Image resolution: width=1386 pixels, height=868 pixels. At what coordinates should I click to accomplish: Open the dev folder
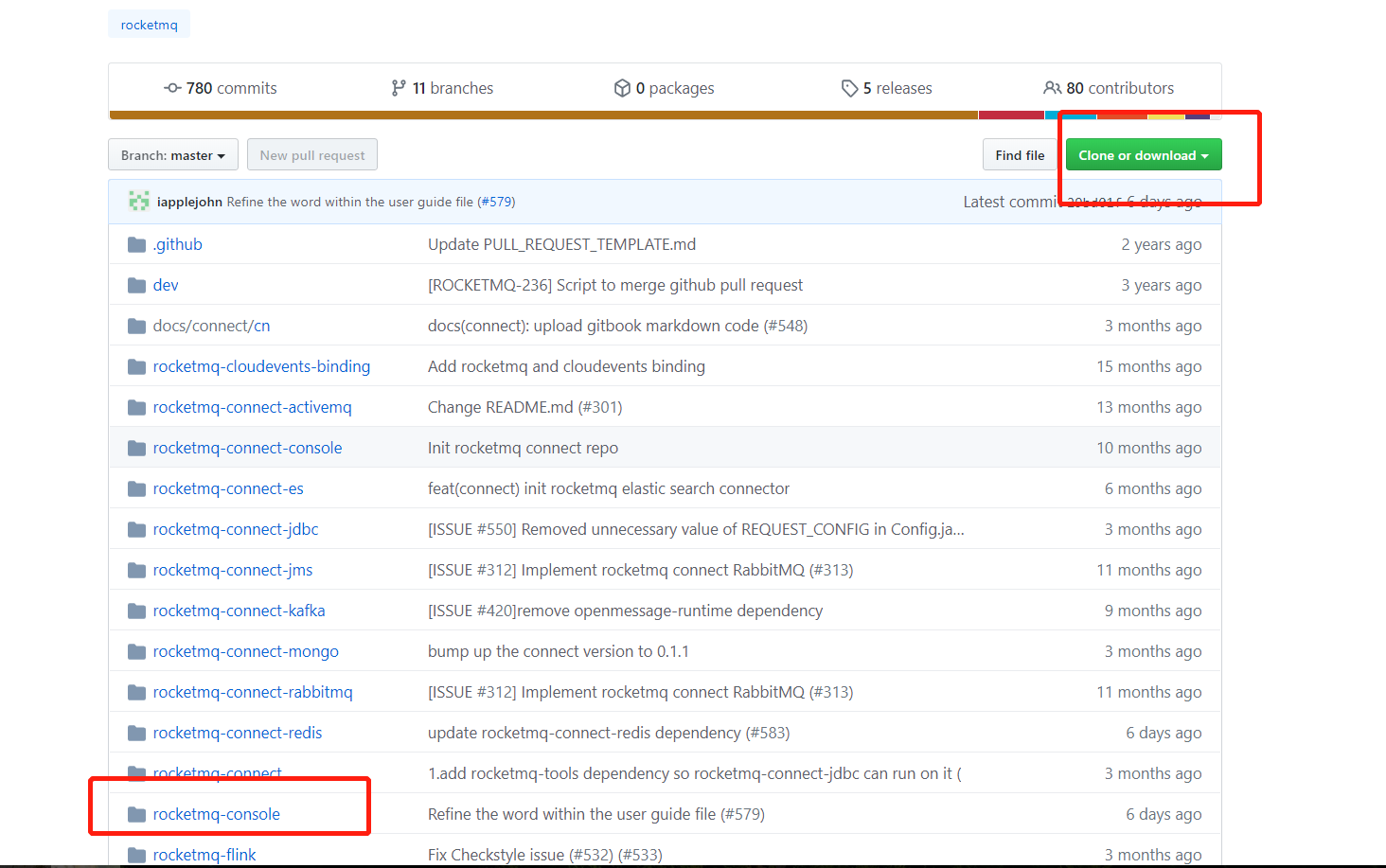click(x=166, y=285)
